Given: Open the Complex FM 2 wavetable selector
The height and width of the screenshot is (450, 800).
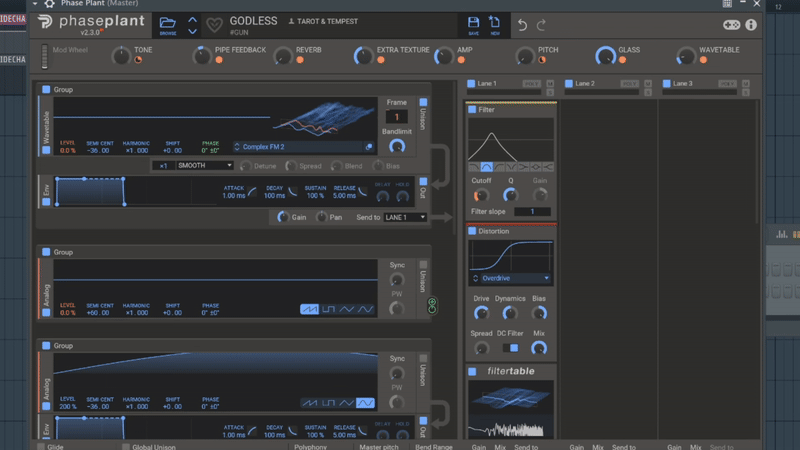Looking at the screenshot, I should (298, 147).
